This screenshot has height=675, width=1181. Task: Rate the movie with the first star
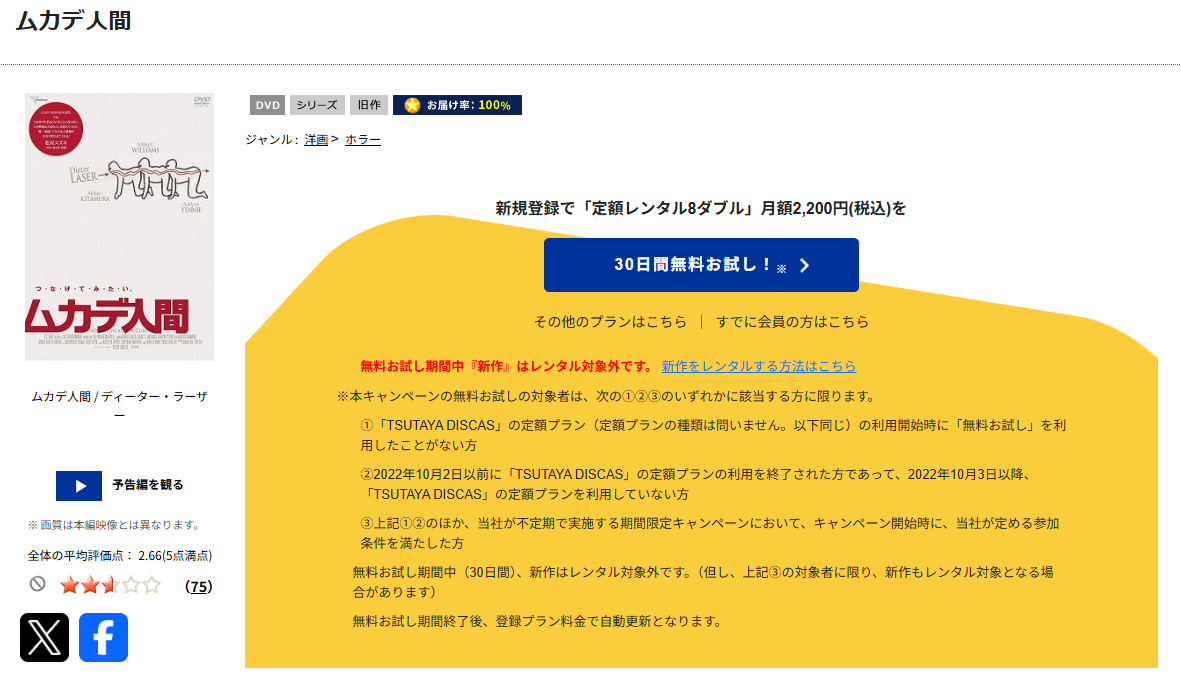(x=69, y=585)
